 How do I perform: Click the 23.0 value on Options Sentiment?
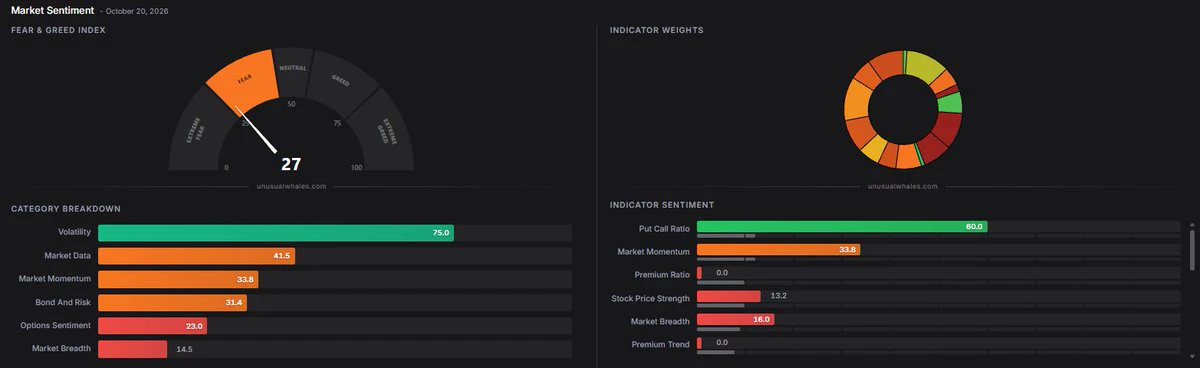tap(194, 326)
